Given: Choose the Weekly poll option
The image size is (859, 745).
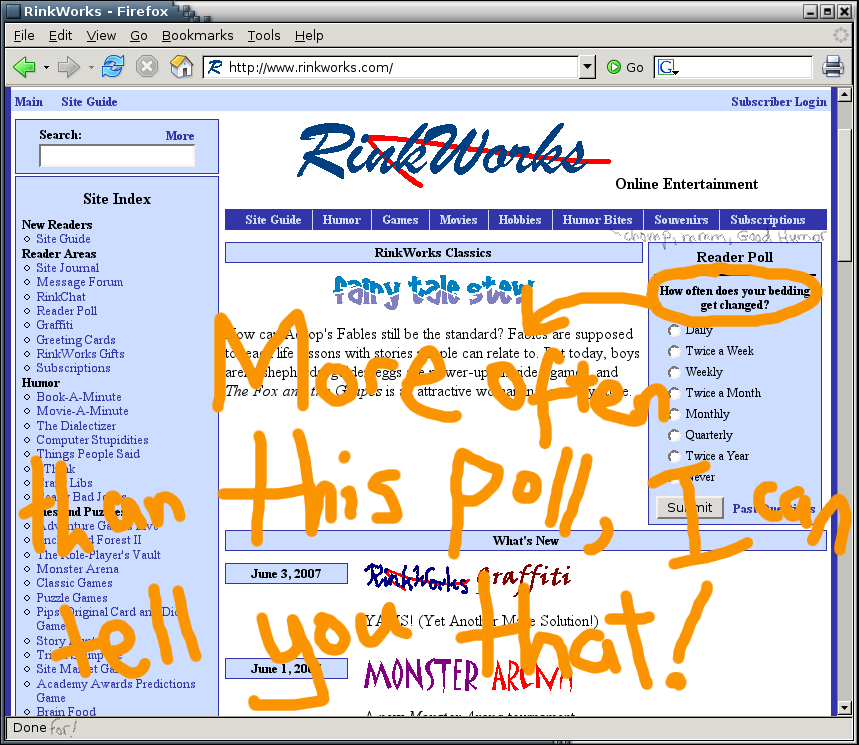Looking at the screenshot, I should [674, 372].
